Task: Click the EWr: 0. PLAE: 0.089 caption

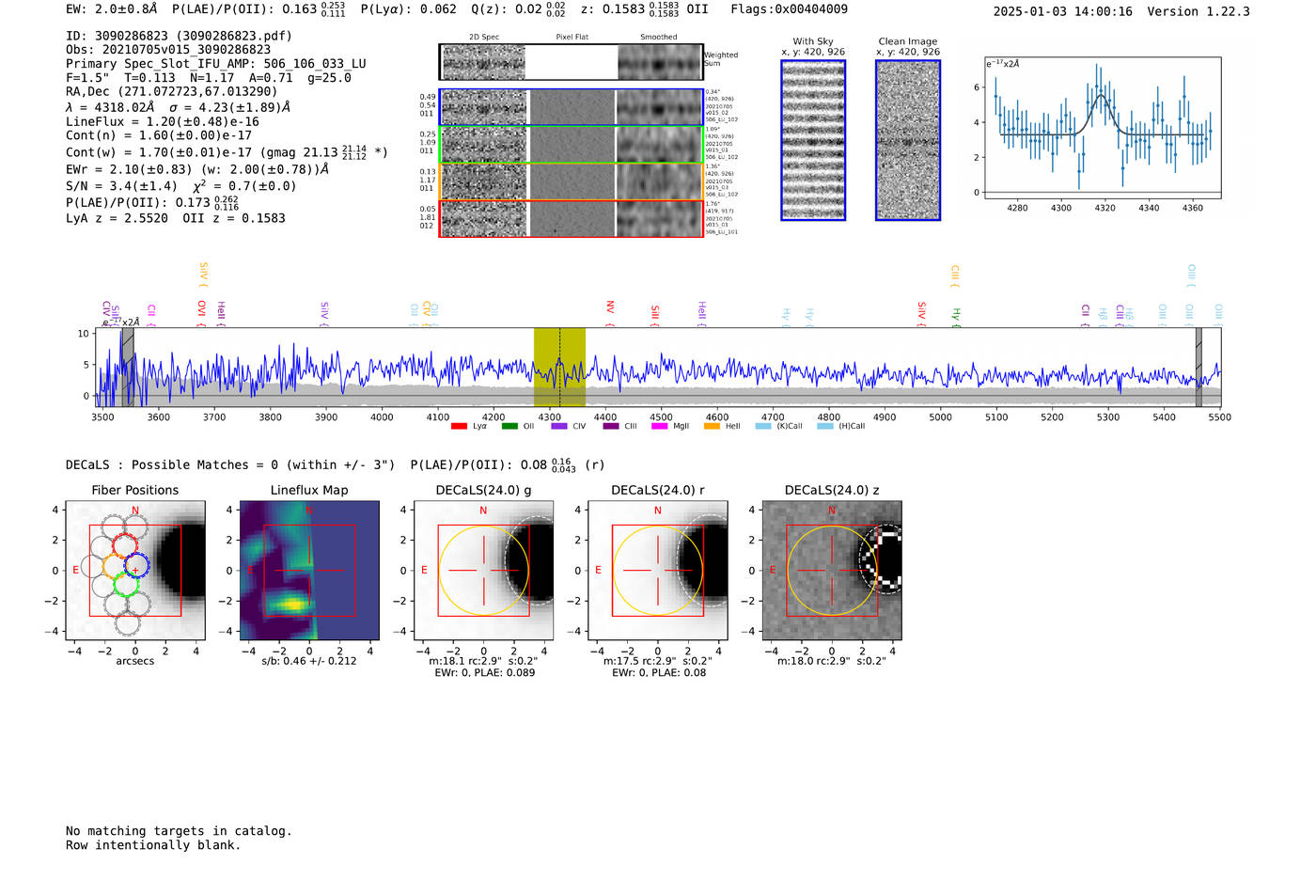Action: click(484, 672)
